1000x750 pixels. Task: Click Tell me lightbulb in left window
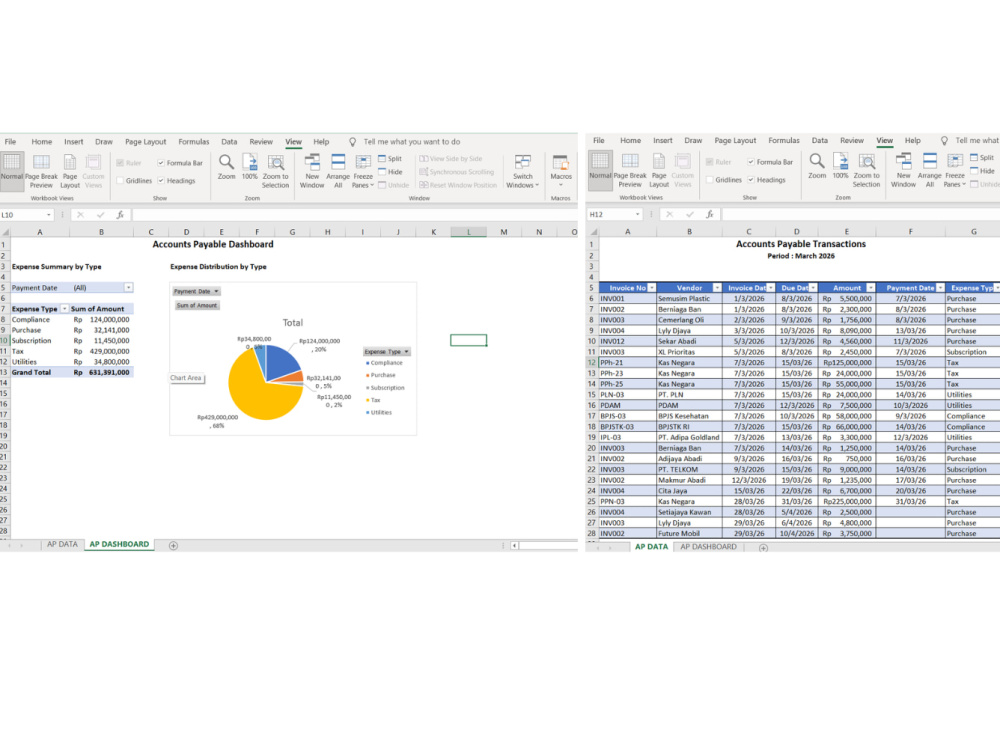pos(352,142)
